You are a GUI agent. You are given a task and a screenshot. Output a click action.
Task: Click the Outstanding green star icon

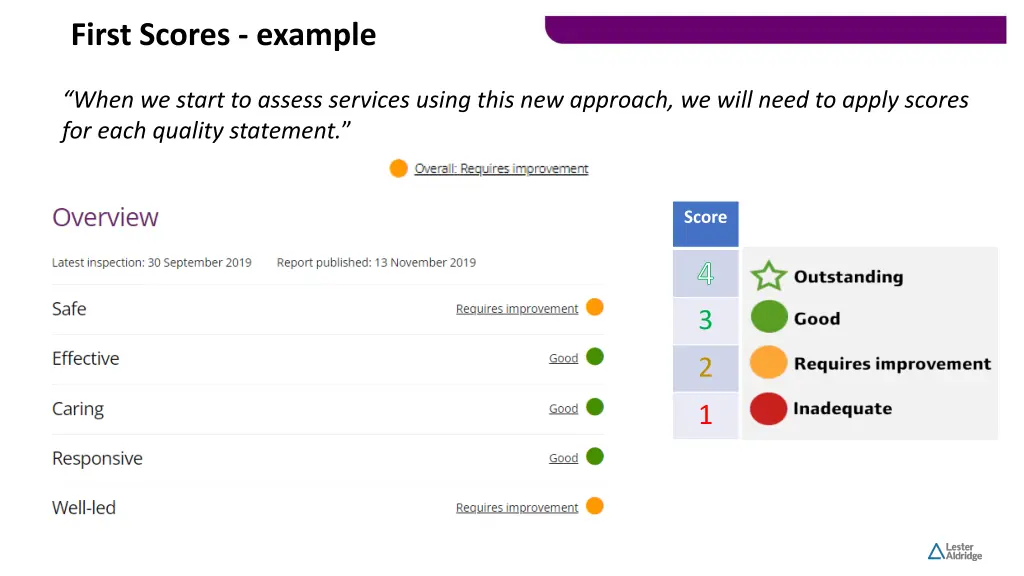point(769,276)
